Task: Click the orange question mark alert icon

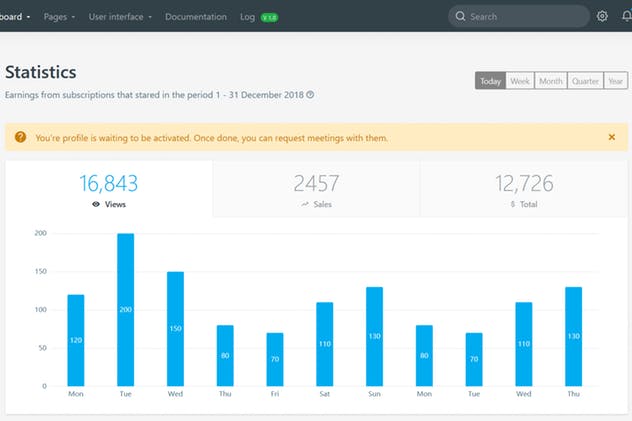Action: pyautogui.click(x=20, y=137)
